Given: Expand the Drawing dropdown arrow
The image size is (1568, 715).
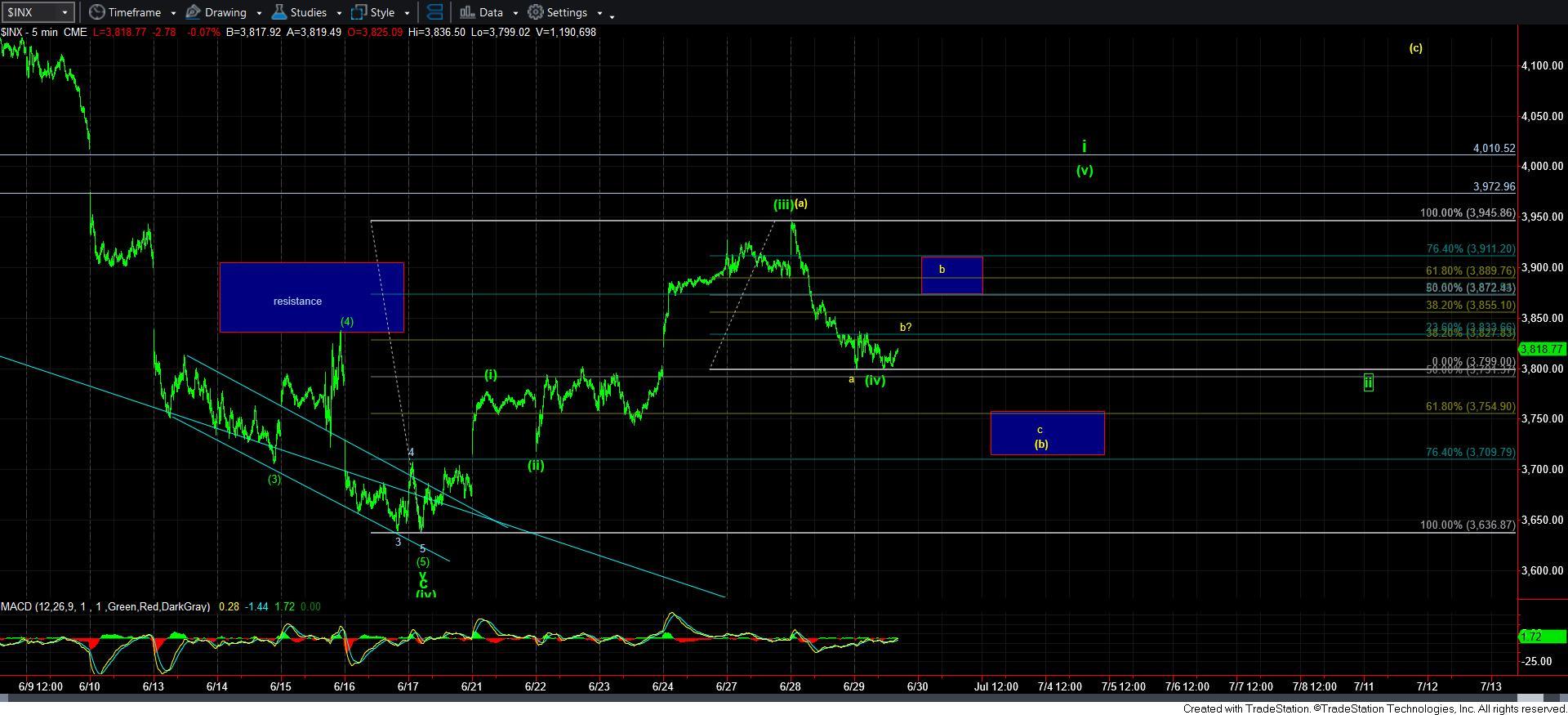Looking at the screenshot, I should click(259, 13).
